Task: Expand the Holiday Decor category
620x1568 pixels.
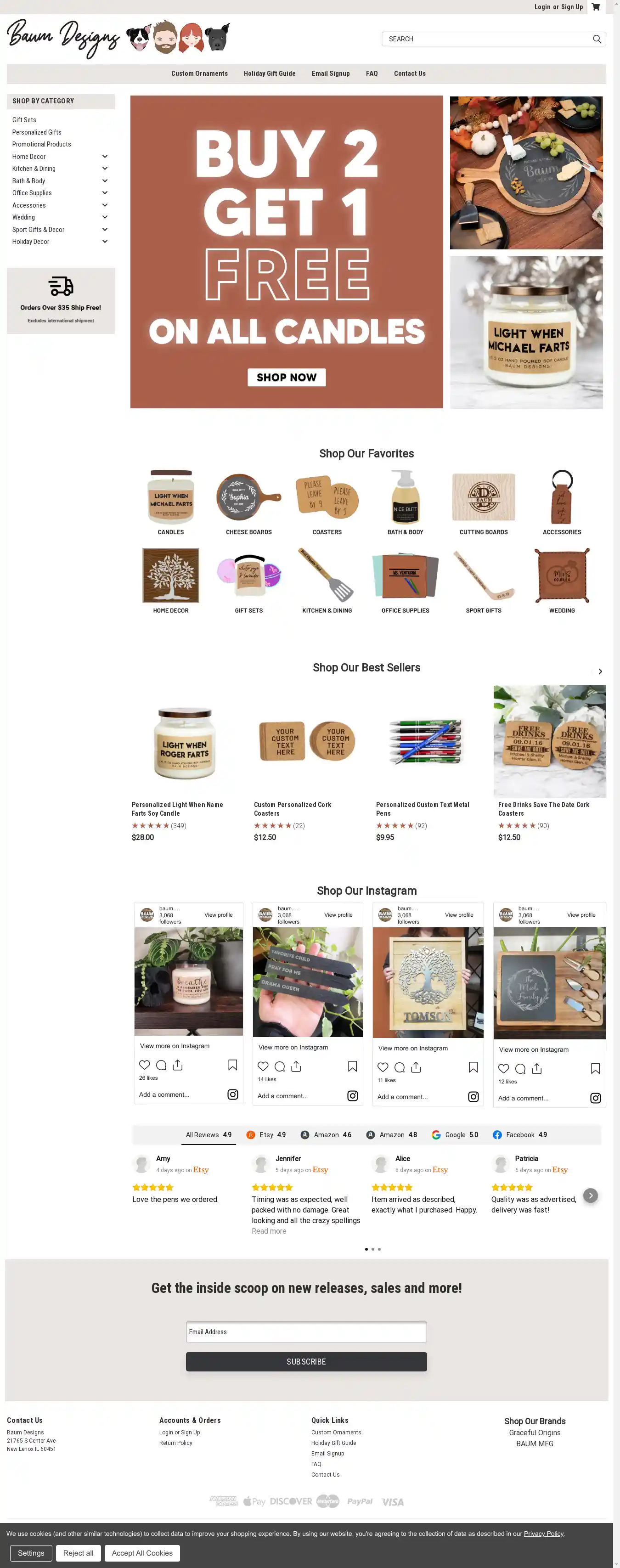Action: tap(105, 242)
